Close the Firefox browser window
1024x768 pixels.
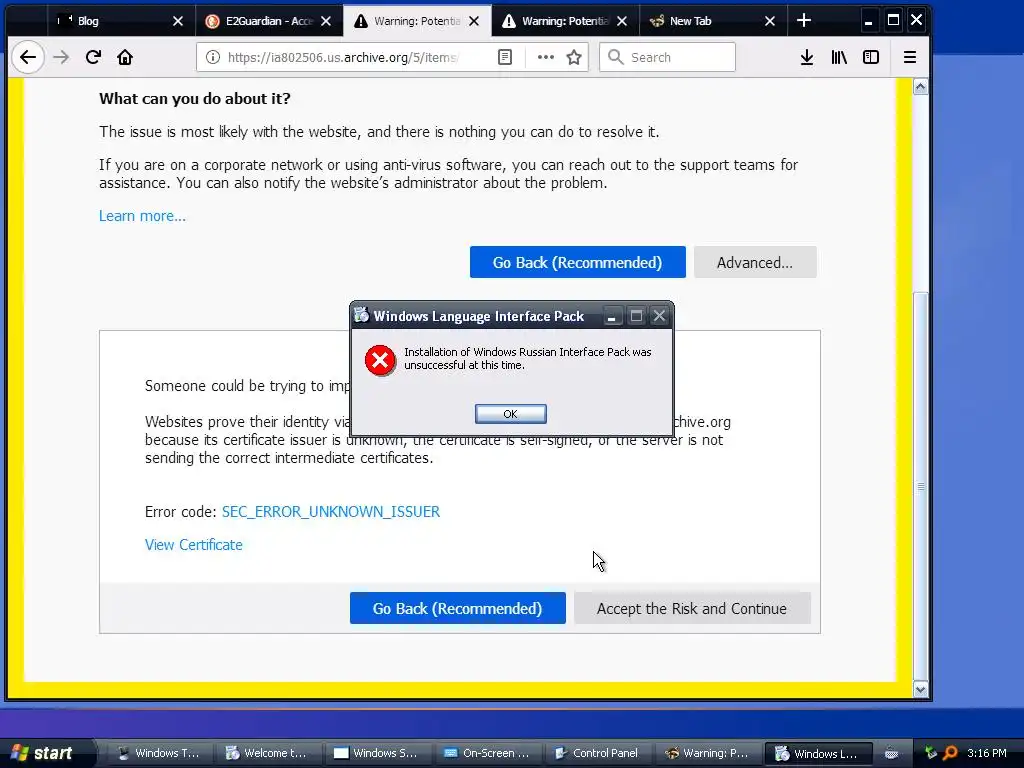click(916, 21)
